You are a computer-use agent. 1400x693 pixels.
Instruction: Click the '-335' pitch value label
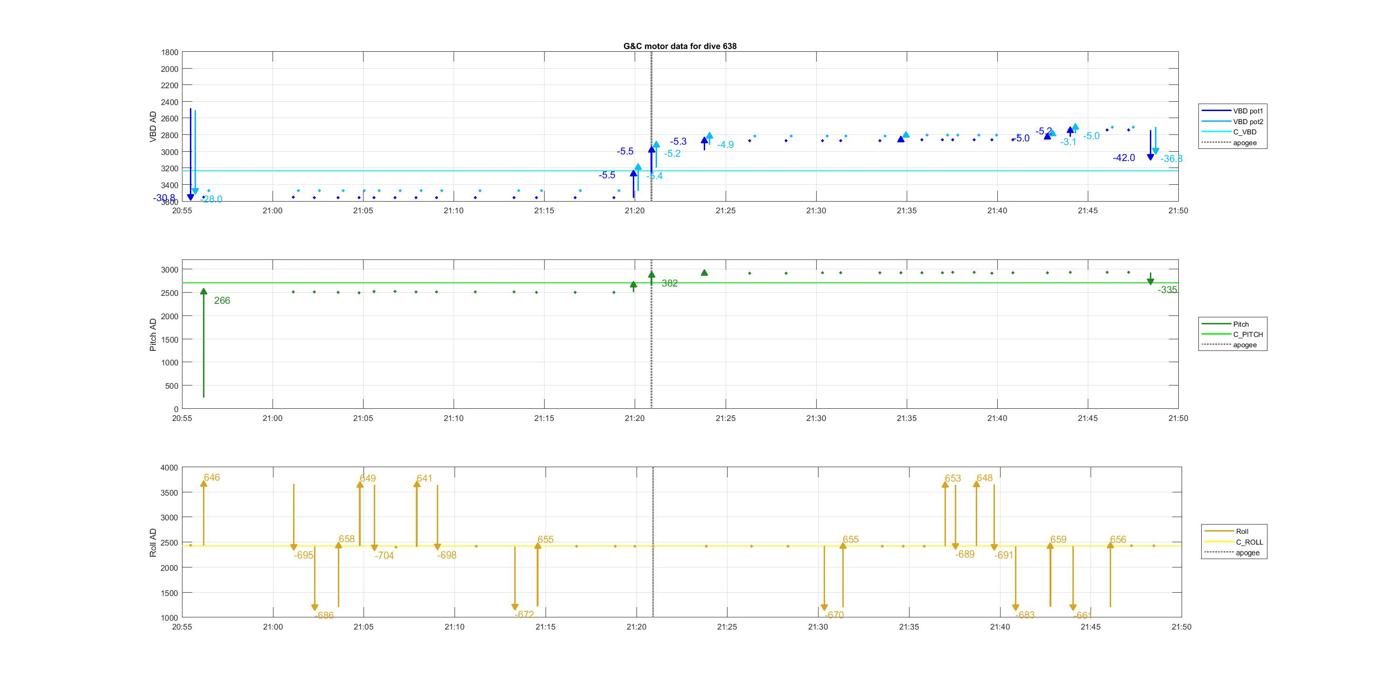1167,290
